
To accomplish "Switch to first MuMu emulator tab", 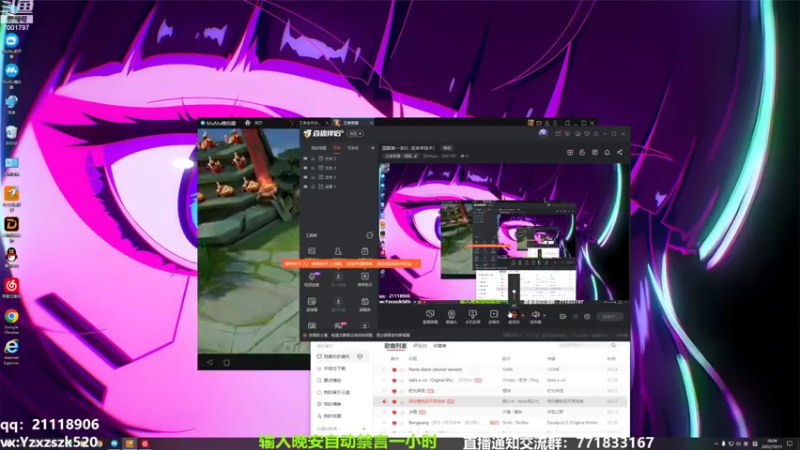I will click(x=309, y=123).
